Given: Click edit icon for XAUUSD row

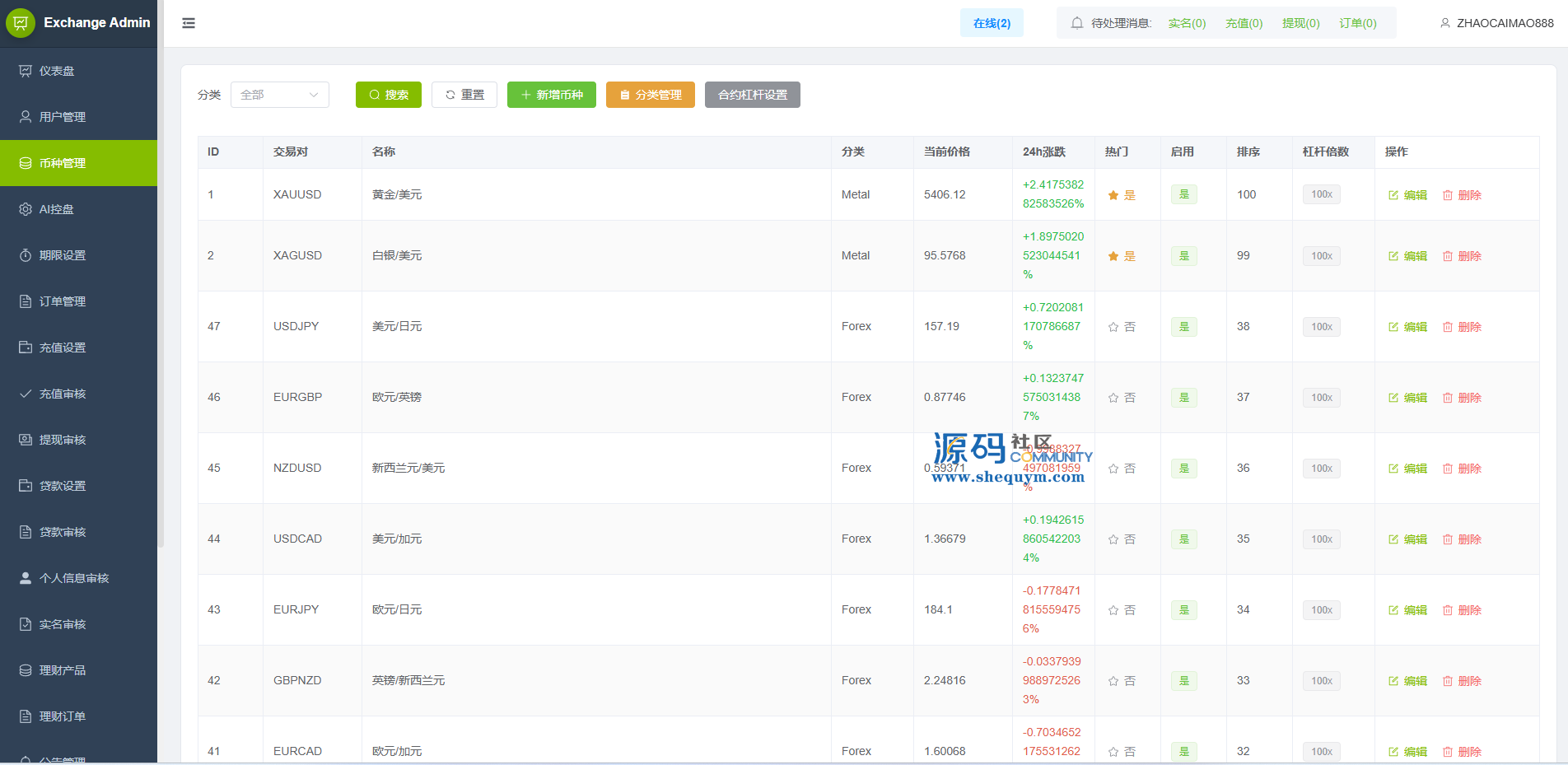Looking at the screenshot, I should (x=1393, y=195).
